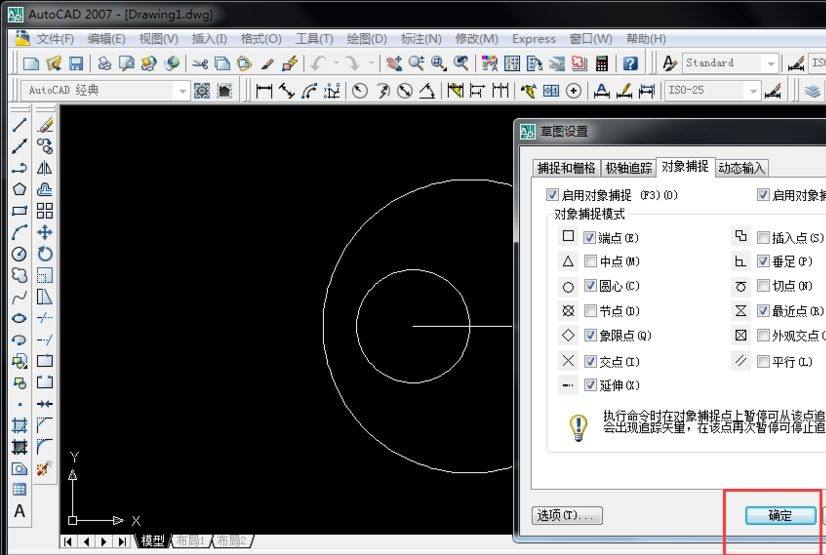Image resolution: width=826 pixels, height=555 pixels.
Task: Uncheck the 象限点(Q) snap checkbox
Action: 590,335
